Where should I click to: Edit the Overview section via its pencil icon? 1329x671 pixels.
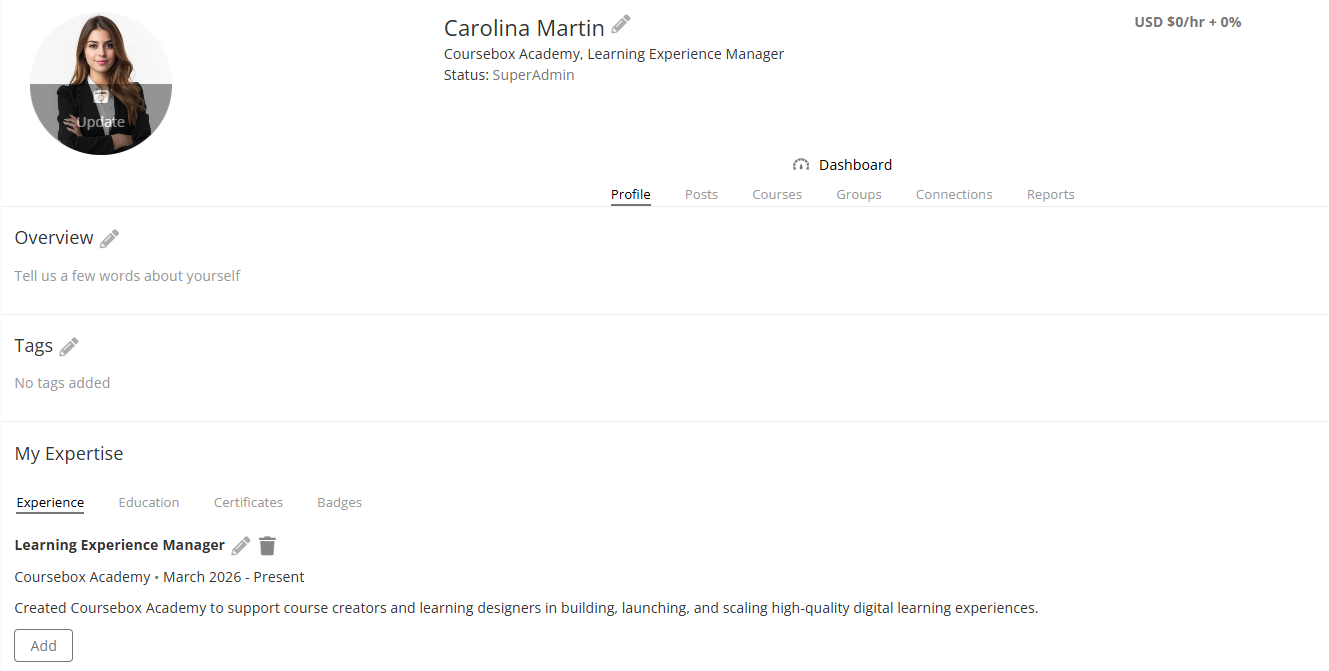coord(109,238)
